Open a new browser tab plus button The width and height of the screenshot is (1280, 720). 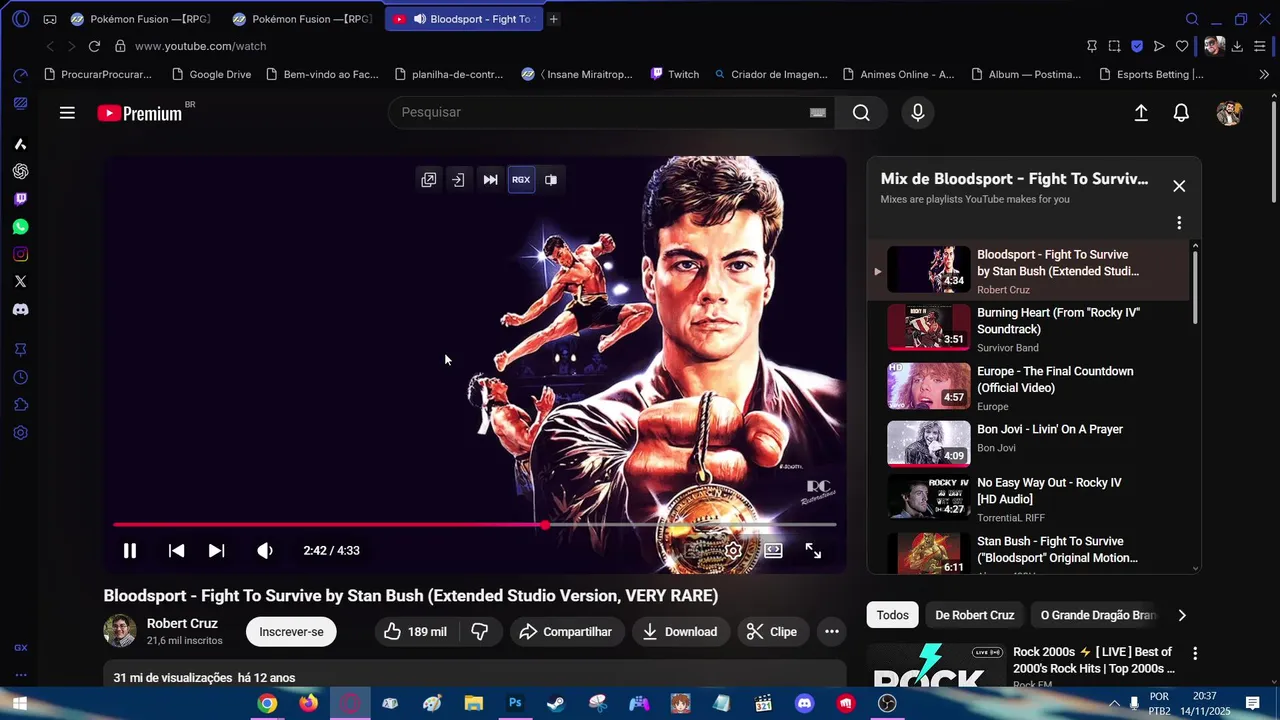pos(553,19)
